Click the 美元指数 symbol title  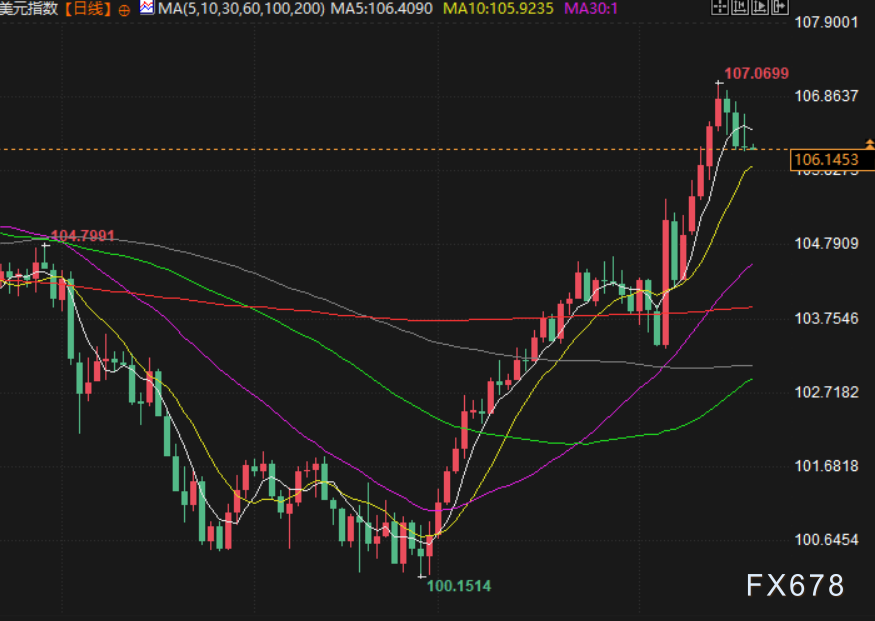pos(30,9)
